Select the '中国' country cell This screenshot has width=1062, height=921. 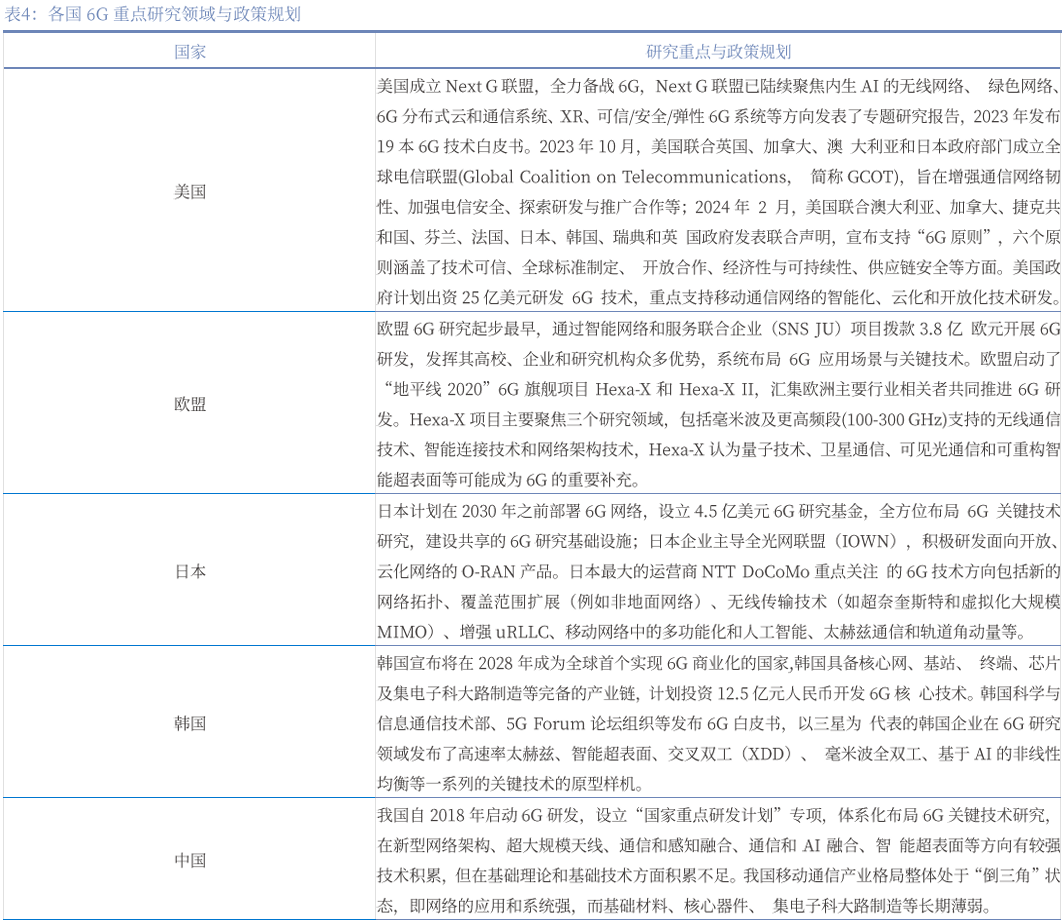tap(190, 860)
